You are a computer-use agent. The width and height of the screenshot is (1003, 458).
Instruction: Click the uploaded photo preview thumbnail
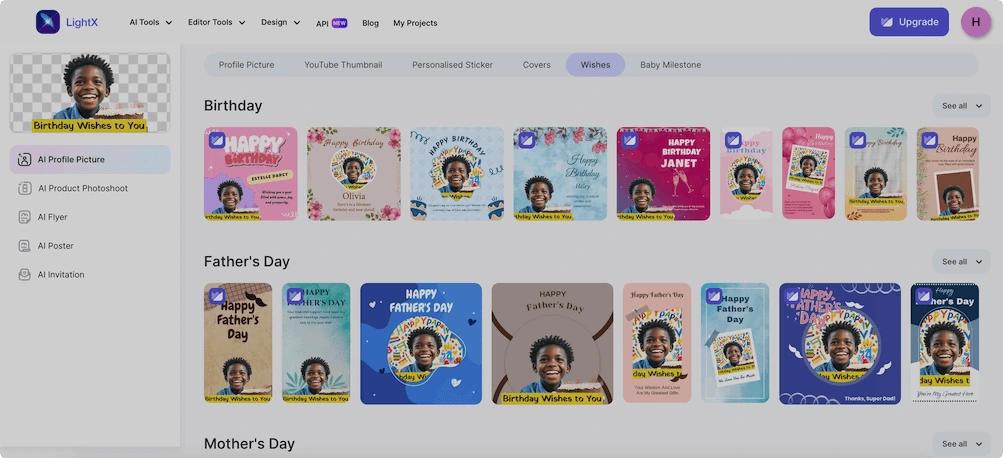[x=90, y=93]
